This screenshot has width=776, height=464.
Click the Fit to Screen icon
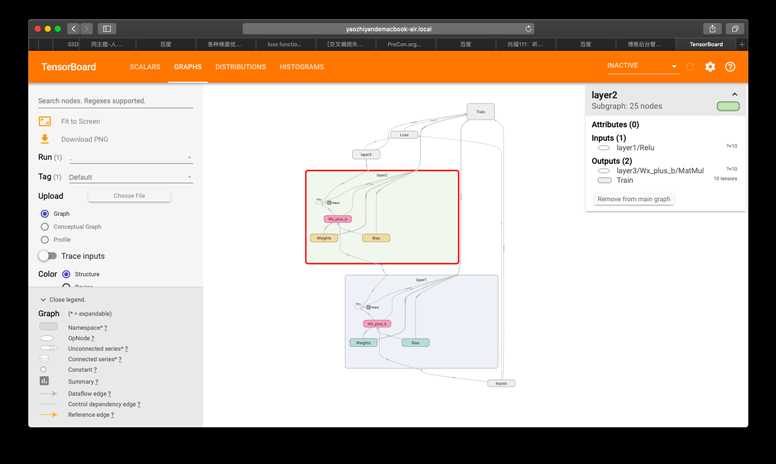tap(45, 121)
